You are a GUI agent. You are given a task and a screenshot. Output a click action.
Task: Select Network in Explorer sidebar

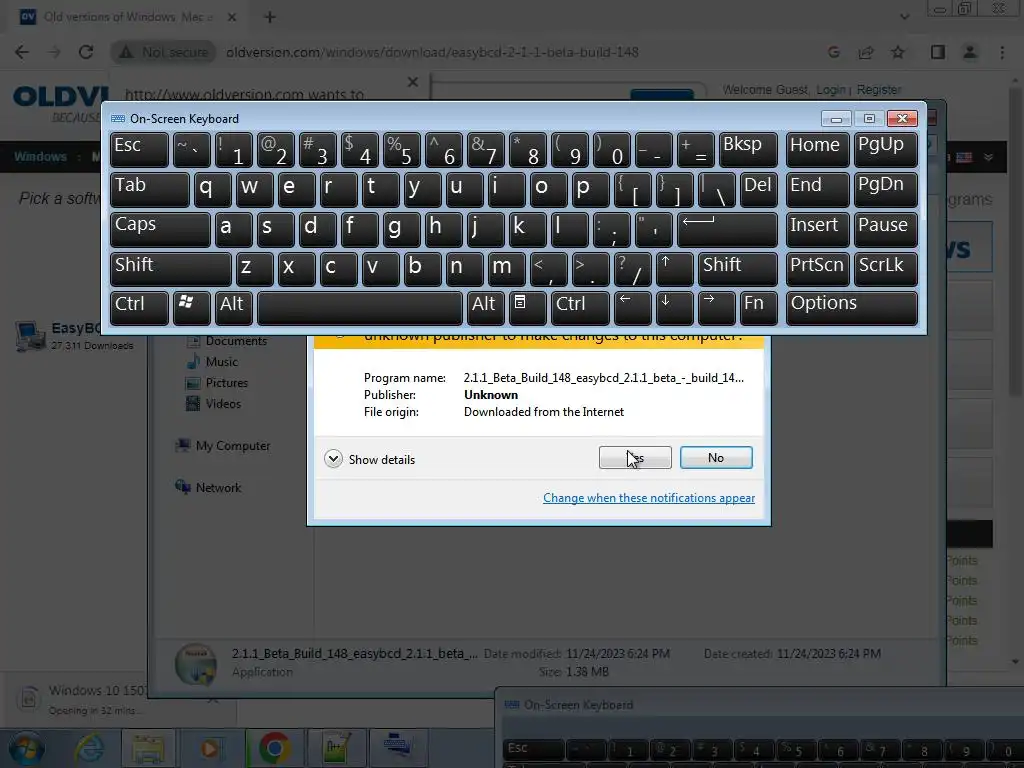pyautogui.click(x=208, y=487)
